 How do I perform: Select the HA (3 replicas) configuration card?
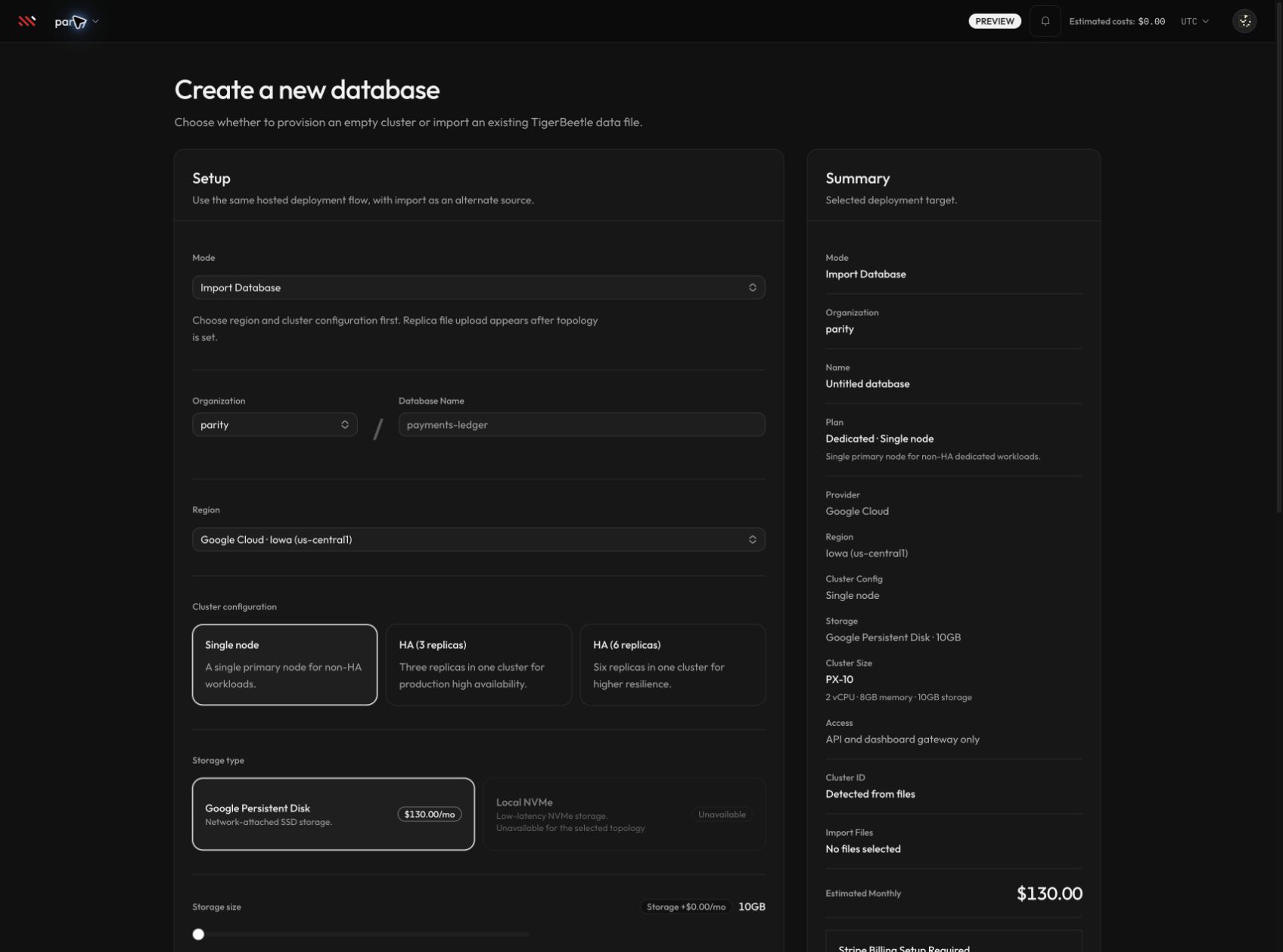478,665
